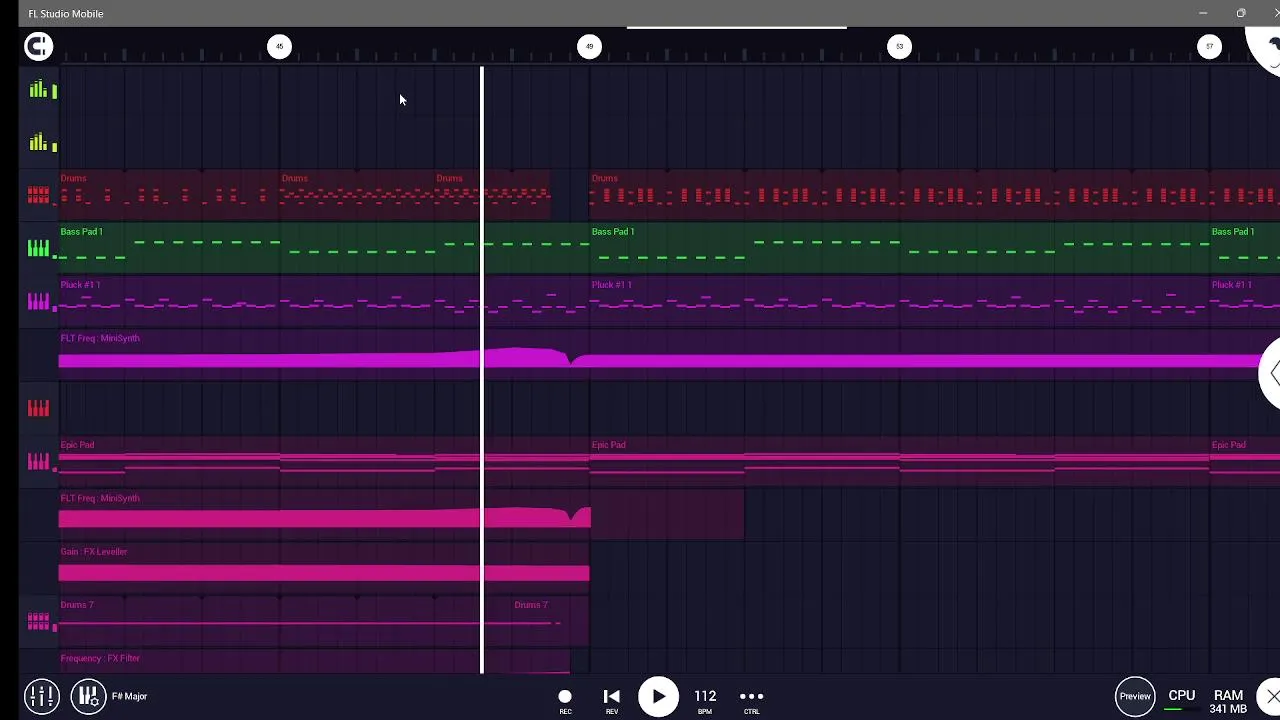Screen dimensions: 1280x720
Task: Select the red Drums track pad icon
Action: [38, 196]
